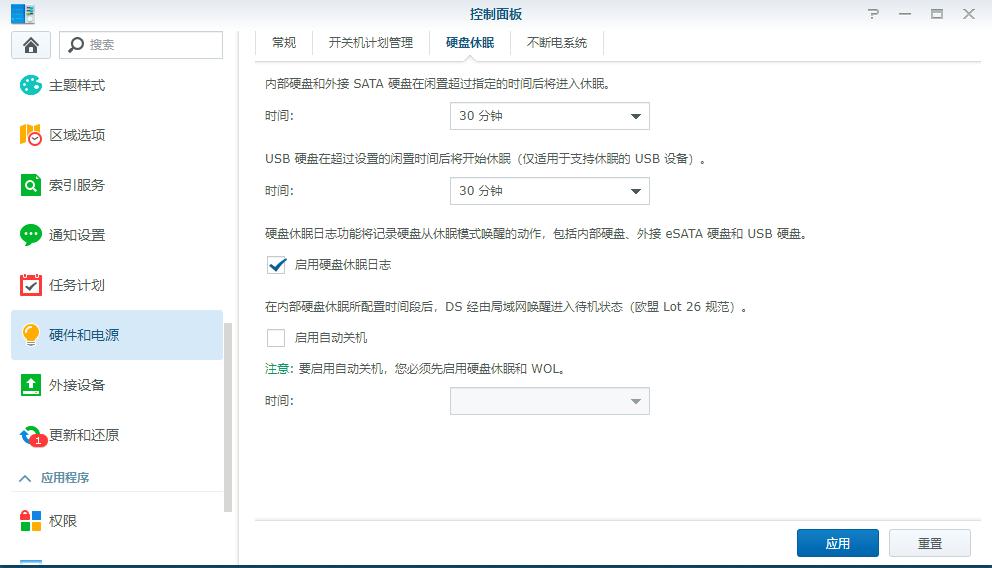Switch to 不断电系统 tab
Image resolution: width=992 pixels, height=568 pixels.
tap(557, 43)
